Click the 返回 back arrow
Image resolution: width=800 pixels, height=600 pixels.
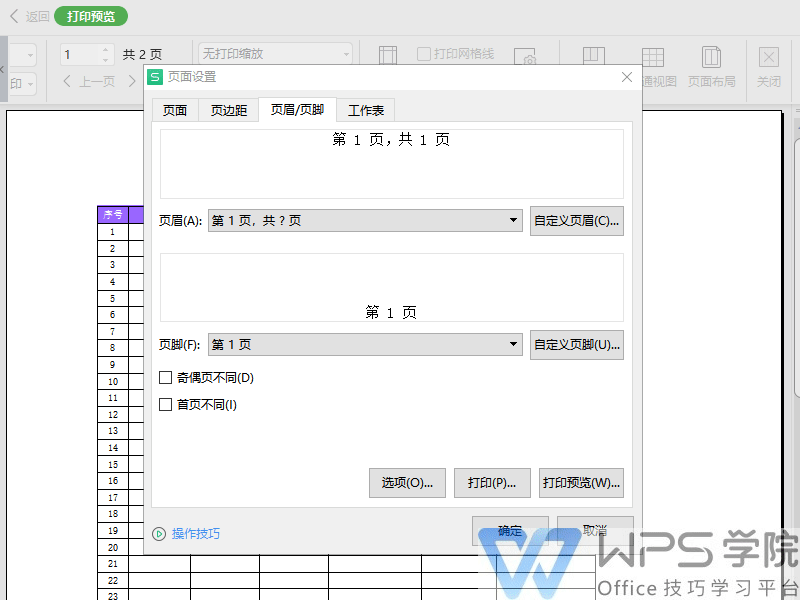coord(14,16)
